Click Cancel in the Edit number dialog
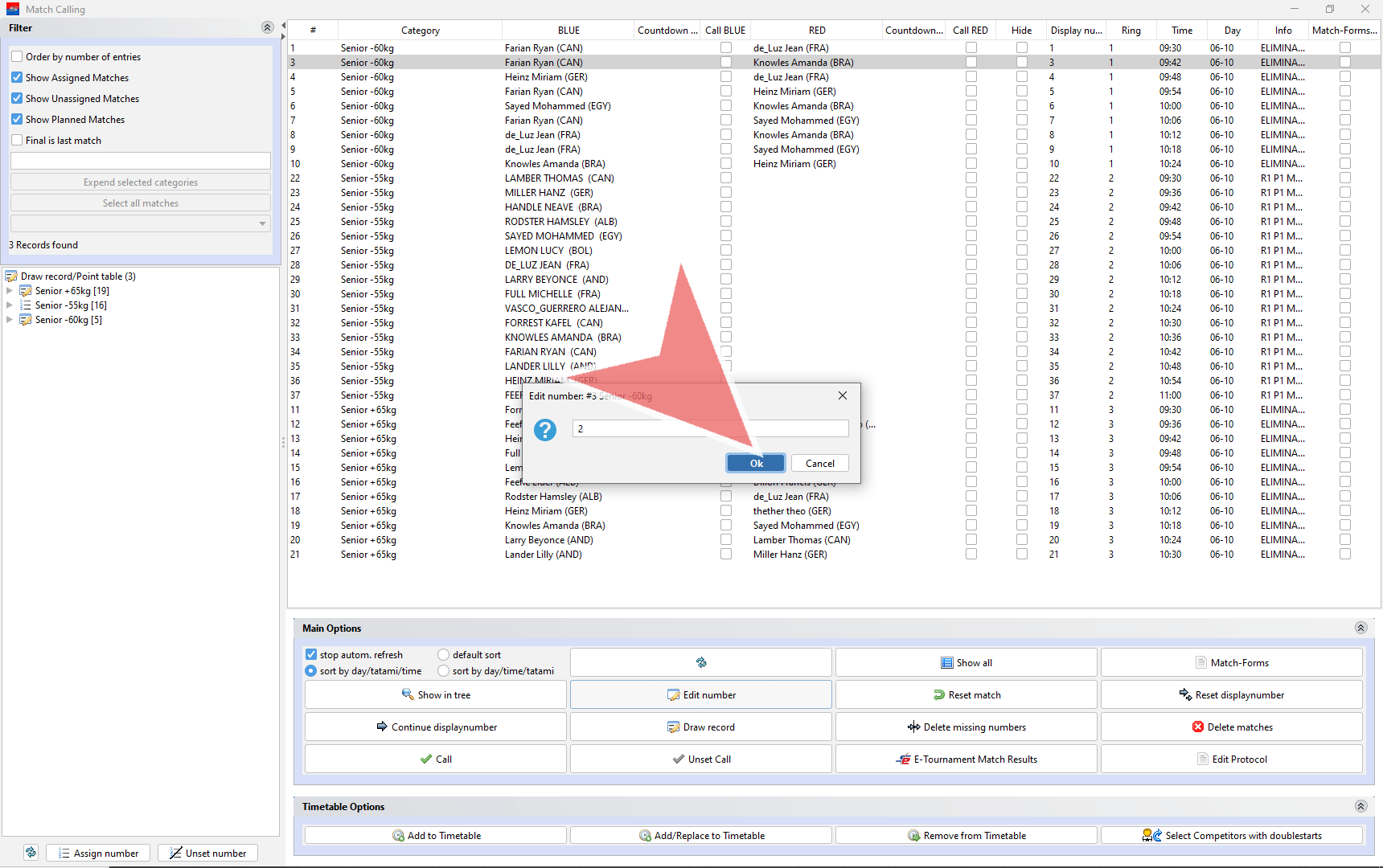Screen dimensions: 1383x868 pyautogui.click(x=819, y=463)
